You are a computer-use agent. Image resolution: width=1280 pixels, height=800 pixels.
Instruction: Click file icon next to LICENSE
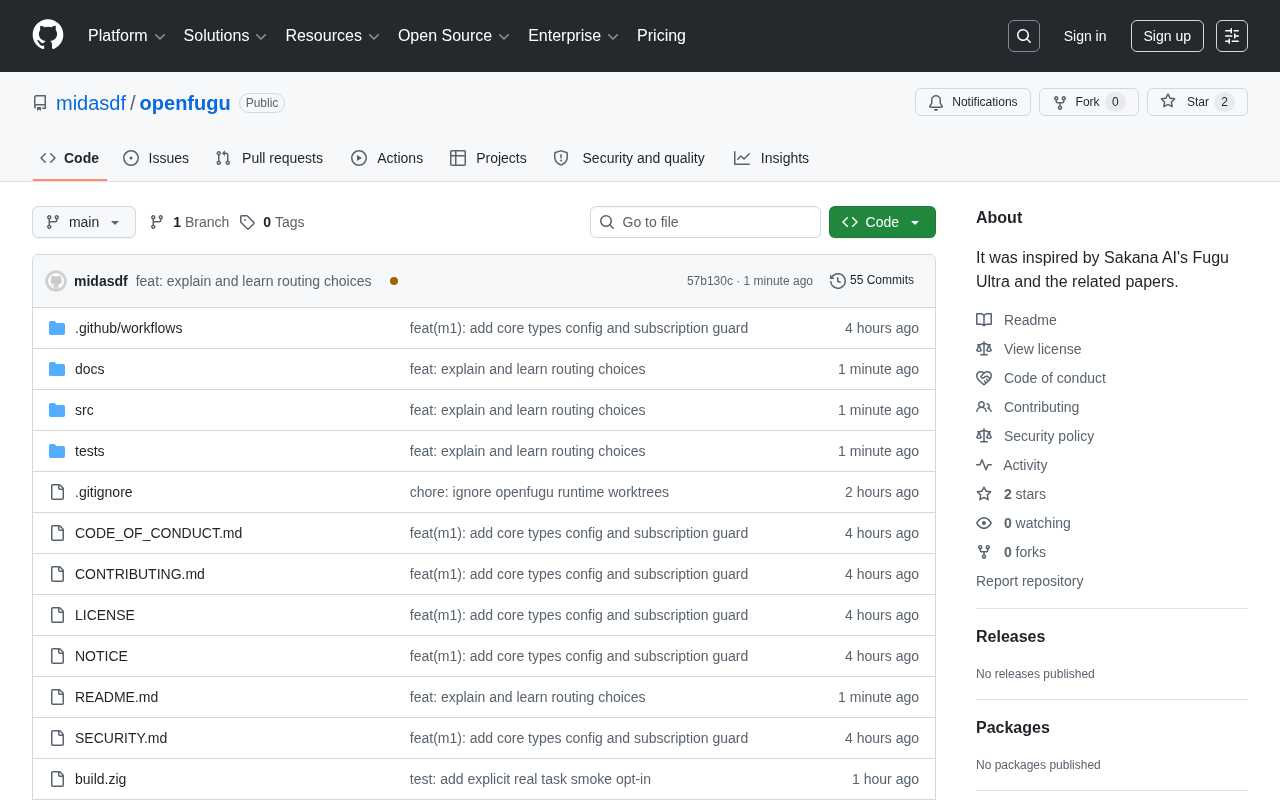click(x=57, y=615)
